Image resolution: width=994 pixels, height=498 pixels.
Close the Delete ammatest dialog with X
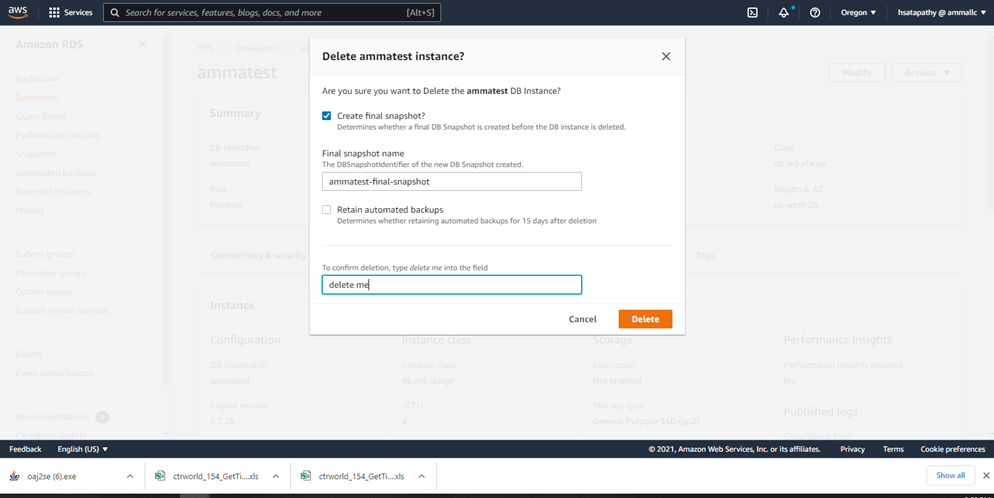(666, 57)
